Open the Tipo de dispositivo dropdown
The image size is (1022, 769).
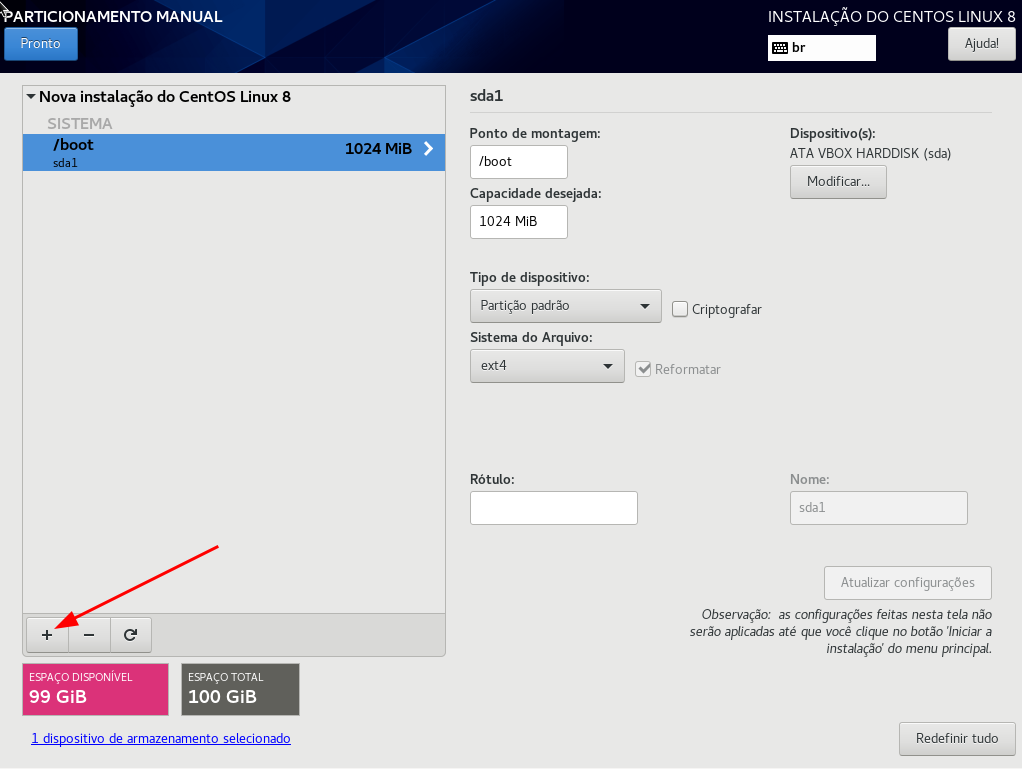(565, 306)
